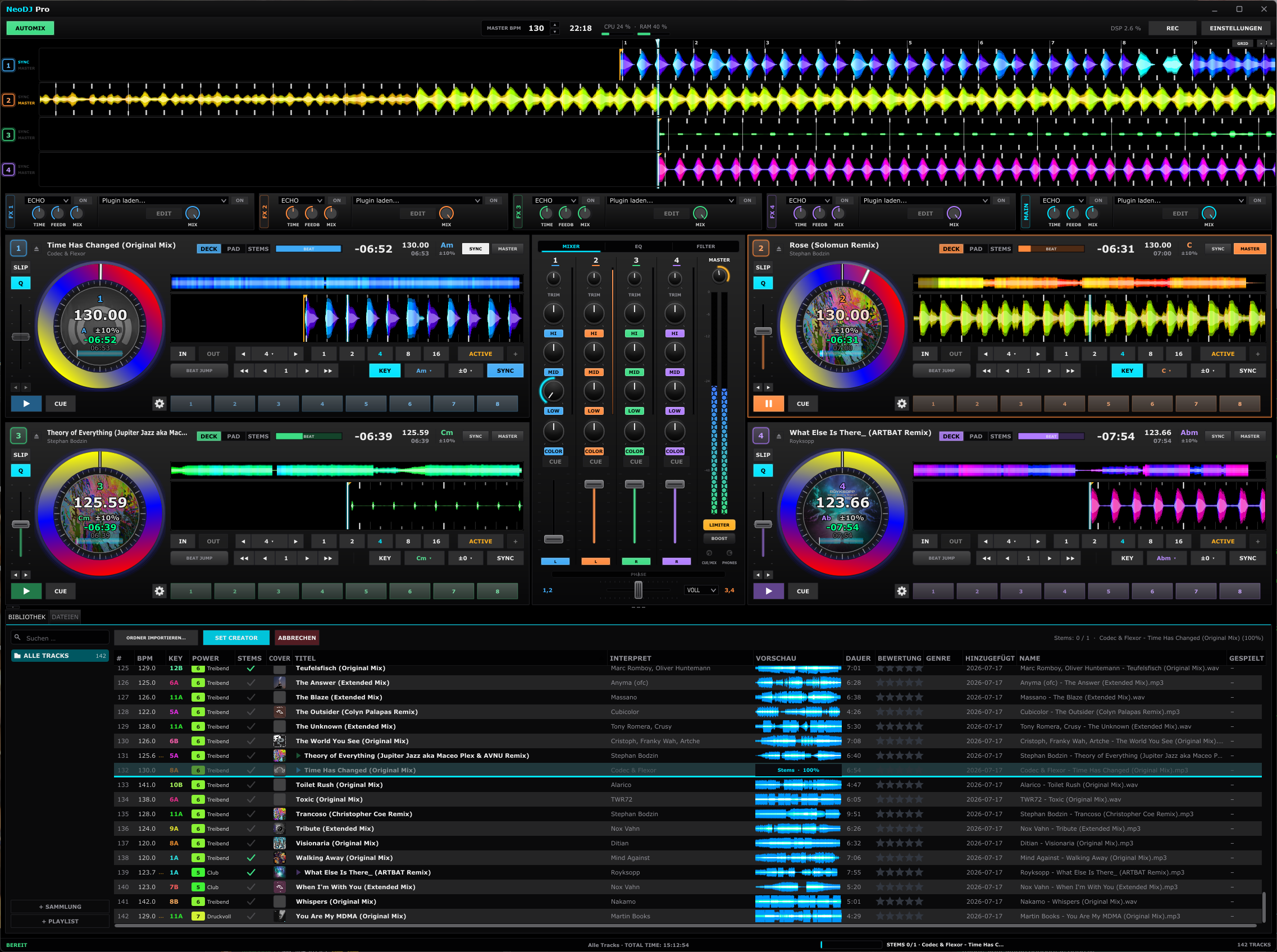Screen dimensions: 1277x952
Task: Select the BIBLIOTHEK tab
Action: tap(26, 616)
